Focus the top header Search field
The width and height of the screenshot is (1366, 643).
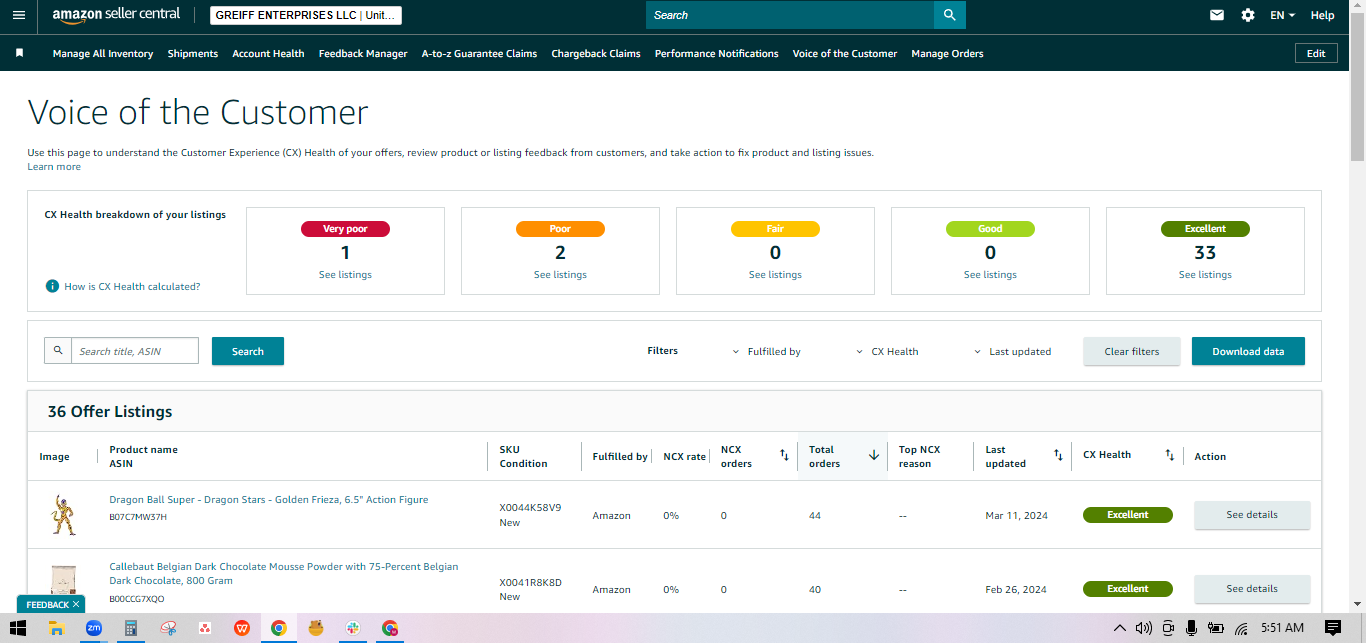(790, 15)
